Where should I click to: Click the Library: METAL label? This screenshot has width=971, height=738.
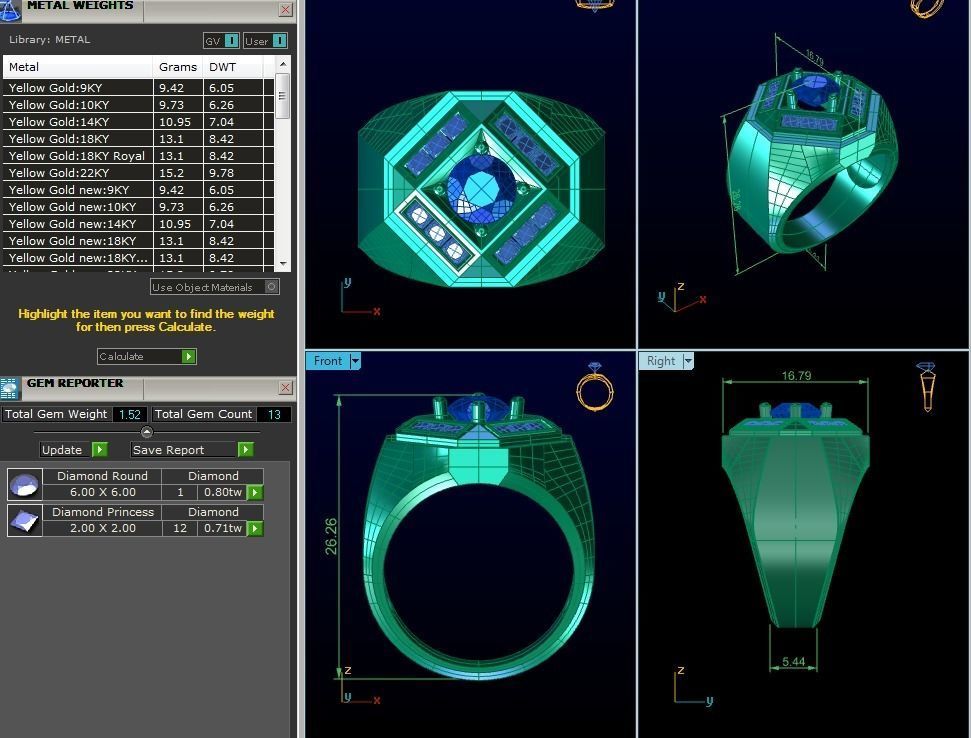point(50,39)
